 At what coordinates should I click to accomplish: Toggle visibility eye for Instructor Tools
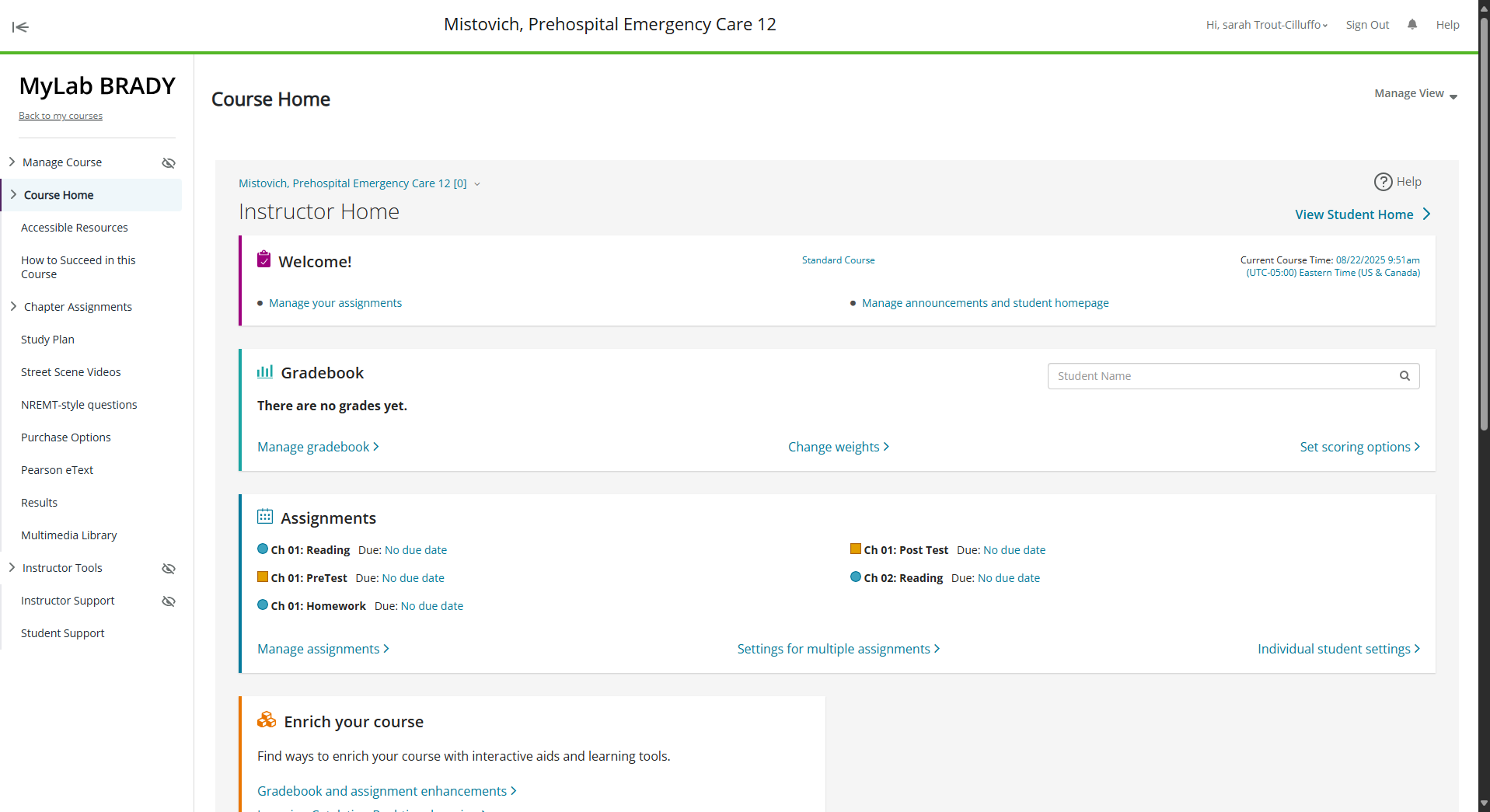[x=169, y=569]
